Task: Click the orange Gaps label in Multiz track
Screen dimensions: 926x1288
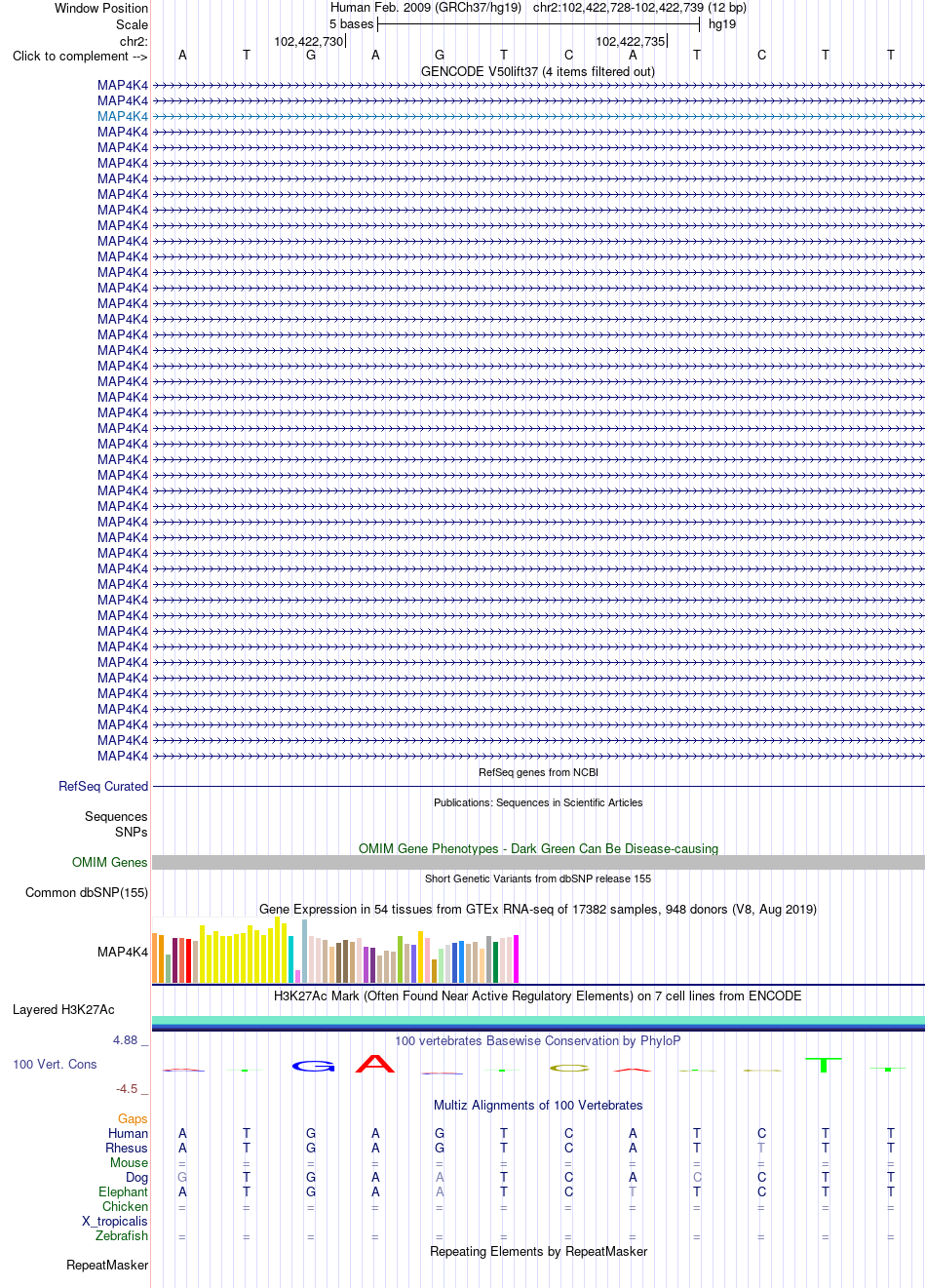Action: tap(133, 1118)
